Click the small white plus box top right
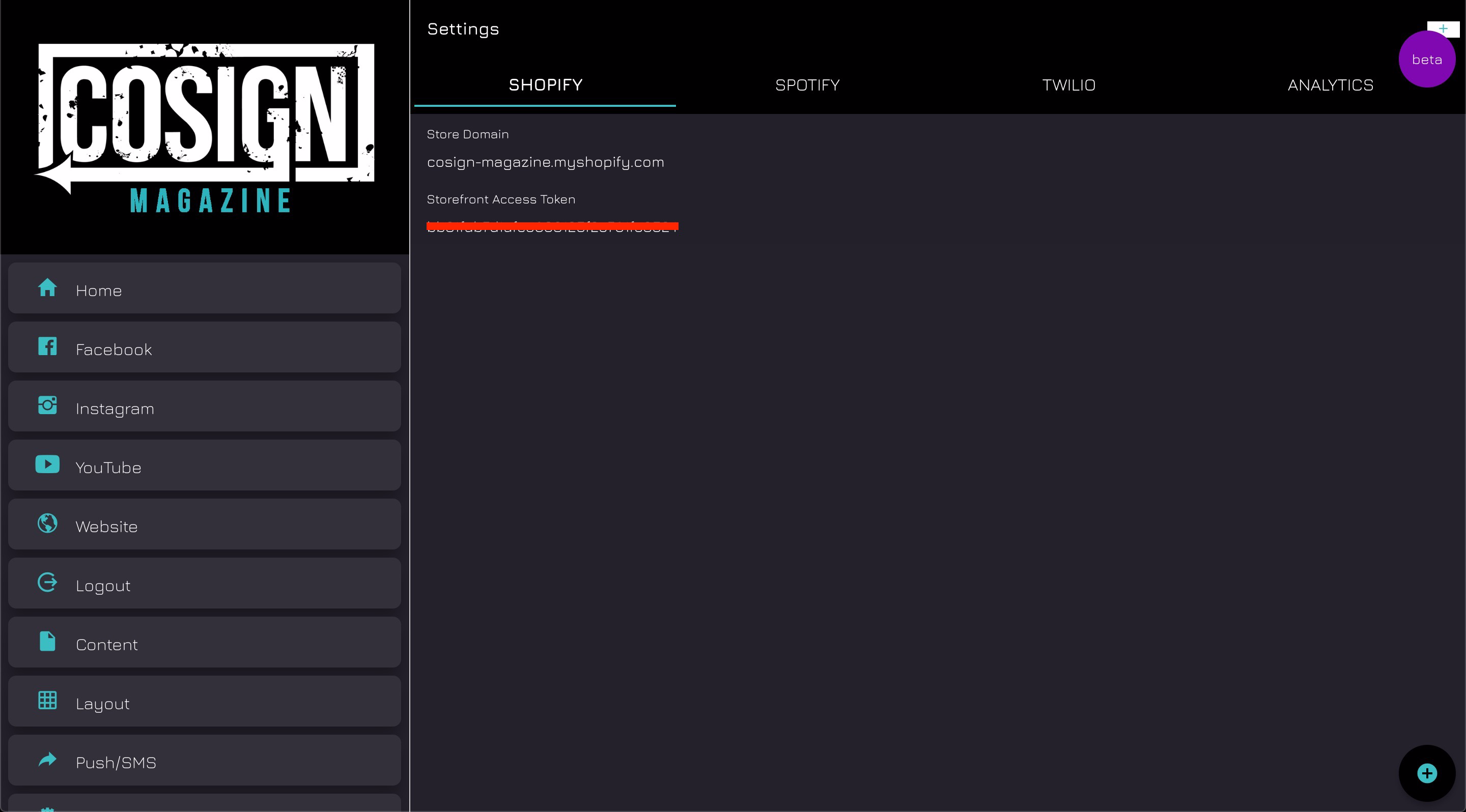The image size is (1466, 812). click(x=1443, y=27)
